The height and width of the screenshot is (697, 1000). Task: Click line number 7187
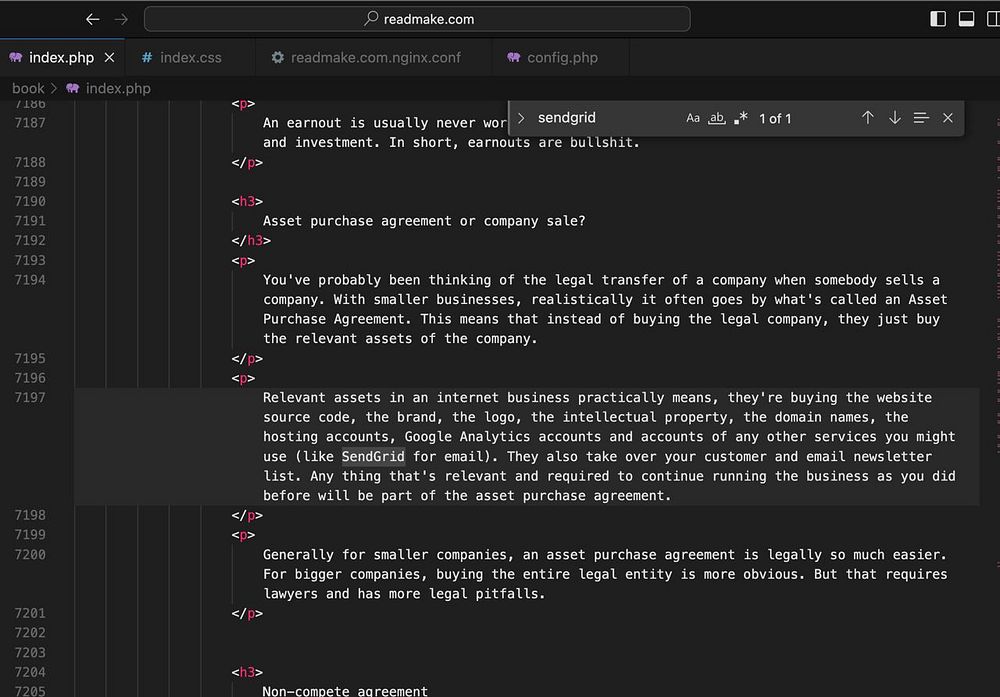tap(30, 123)
